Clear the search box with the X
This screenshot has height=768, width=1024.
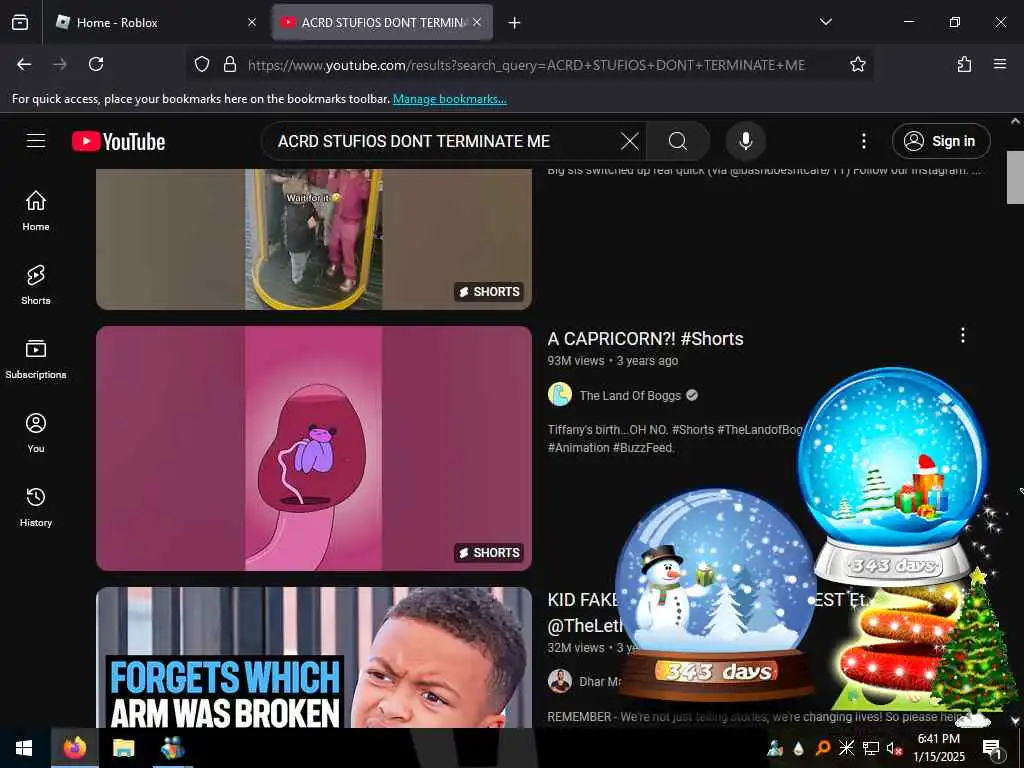tap(630, 141)
